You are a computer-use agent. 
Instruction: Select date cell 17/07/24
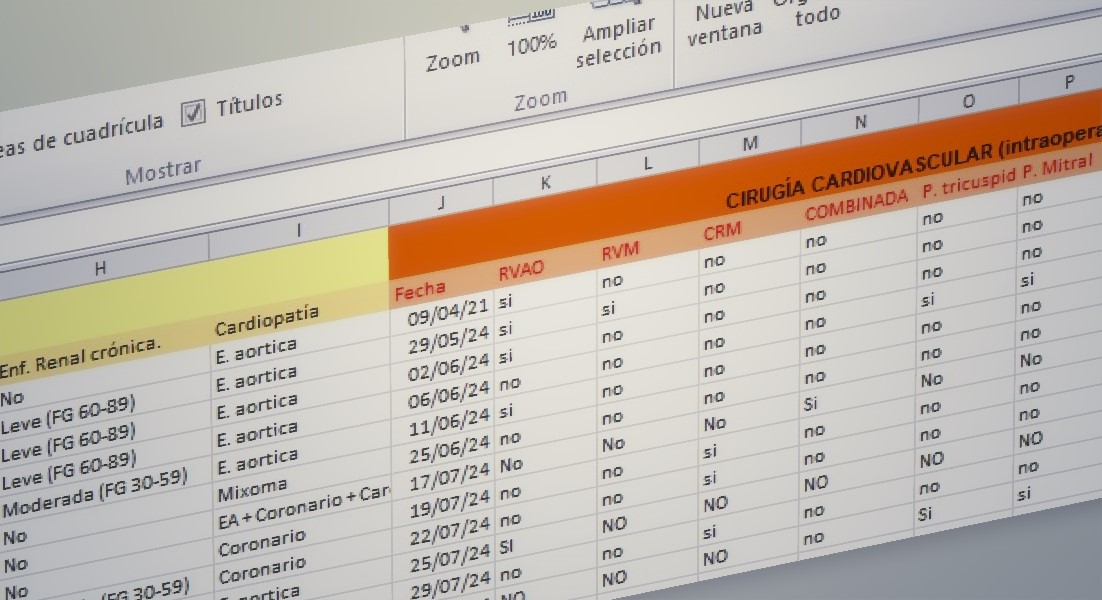point(448,476)
